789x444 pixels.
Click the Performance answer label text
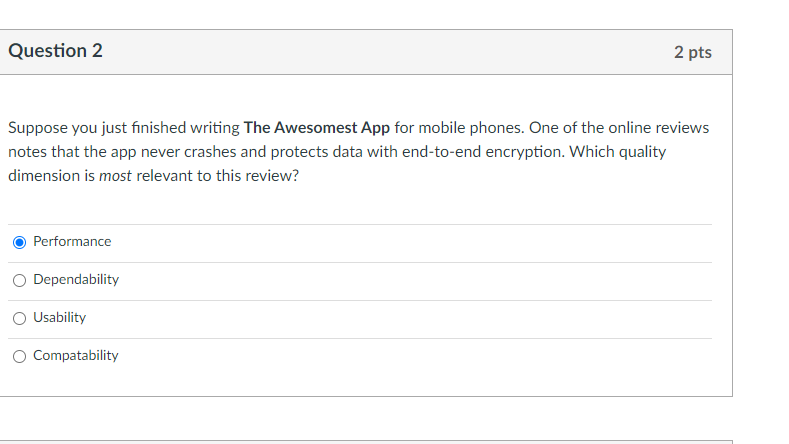72,242
